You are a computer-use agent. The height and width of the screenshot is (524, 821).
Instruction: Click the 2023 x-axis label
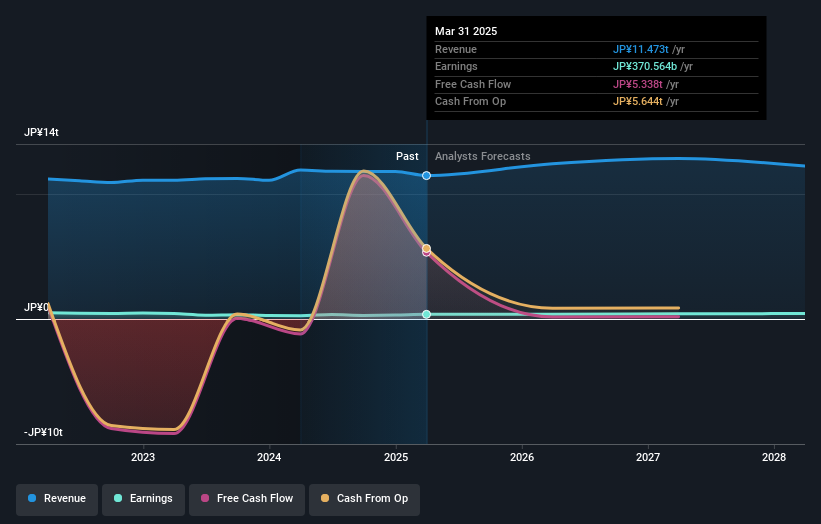tap(143, 458)
